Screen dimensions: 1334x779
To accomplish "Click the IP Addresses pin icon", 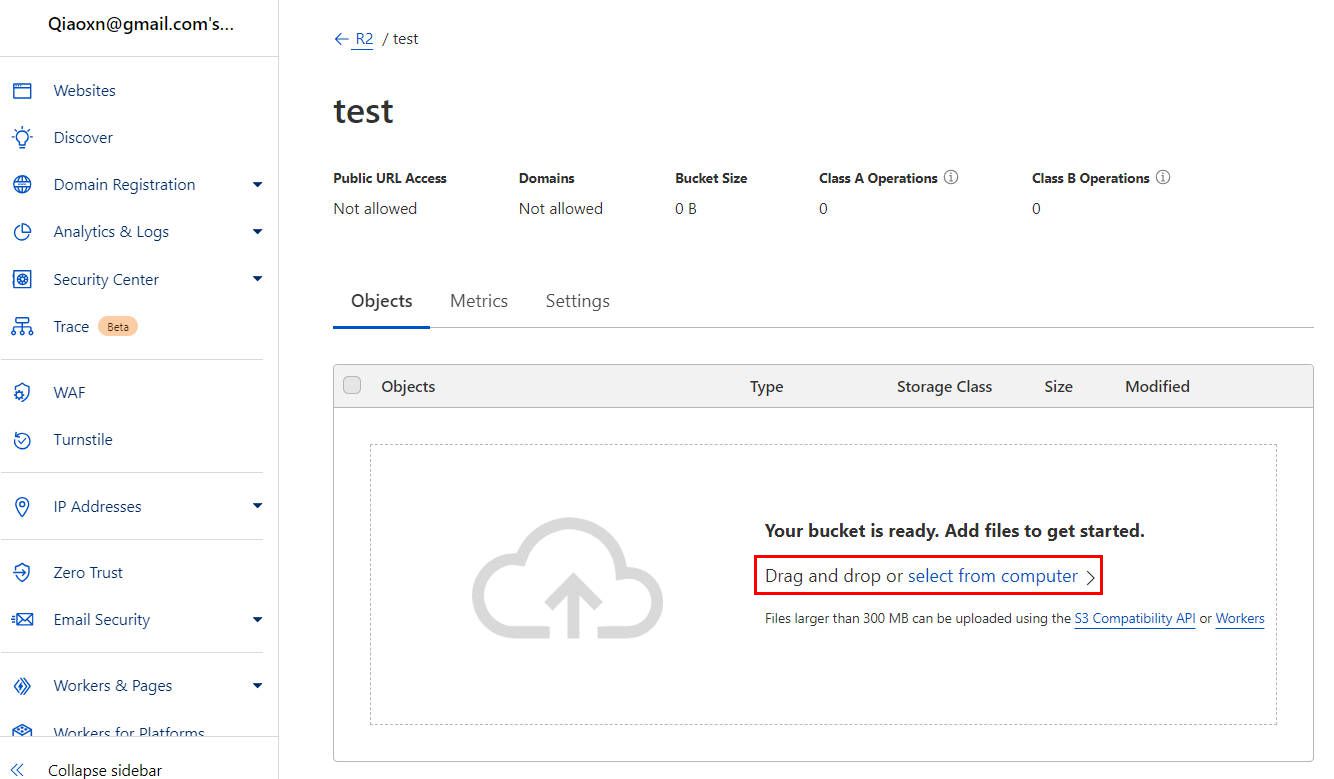I will (x=22, y=507).
